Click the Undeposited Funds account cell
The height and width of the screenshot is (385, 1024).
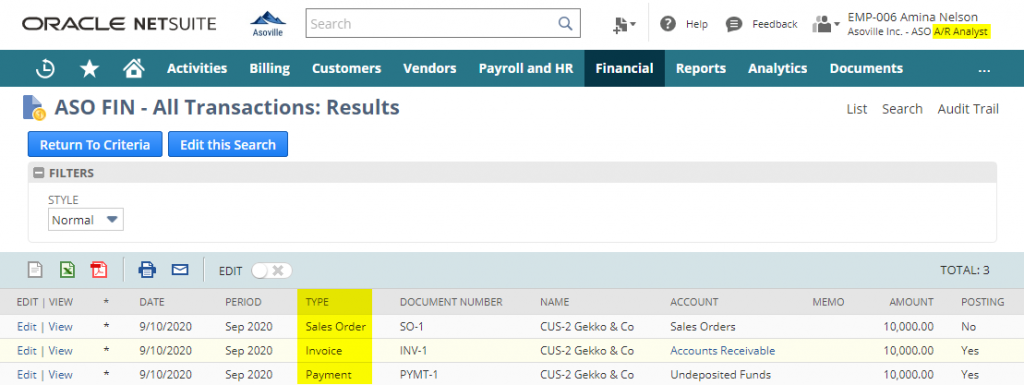pyautogui.click(x=720, y=375)
